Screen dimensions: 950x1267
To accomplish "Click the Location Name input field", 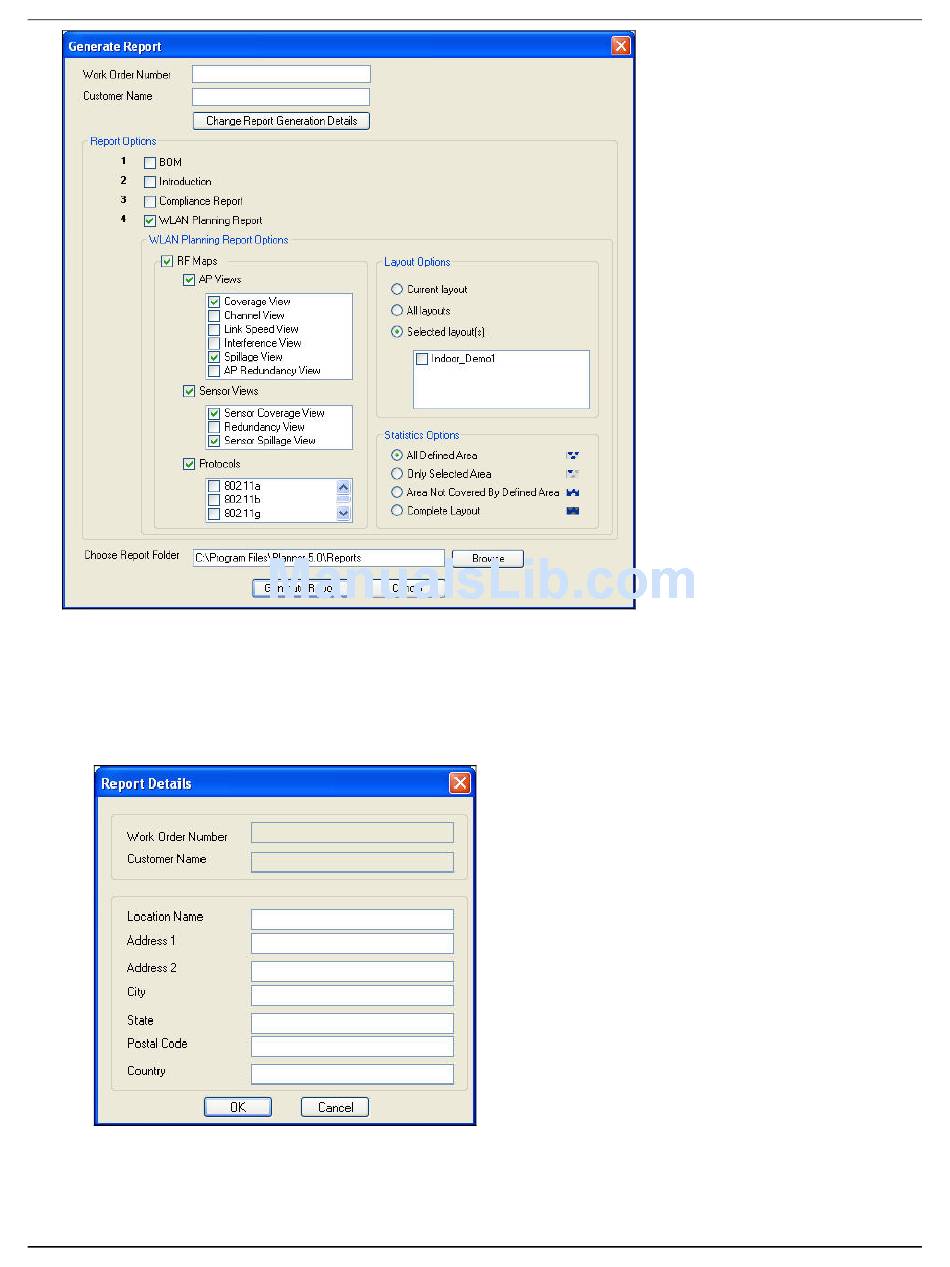I will point(352,919).
